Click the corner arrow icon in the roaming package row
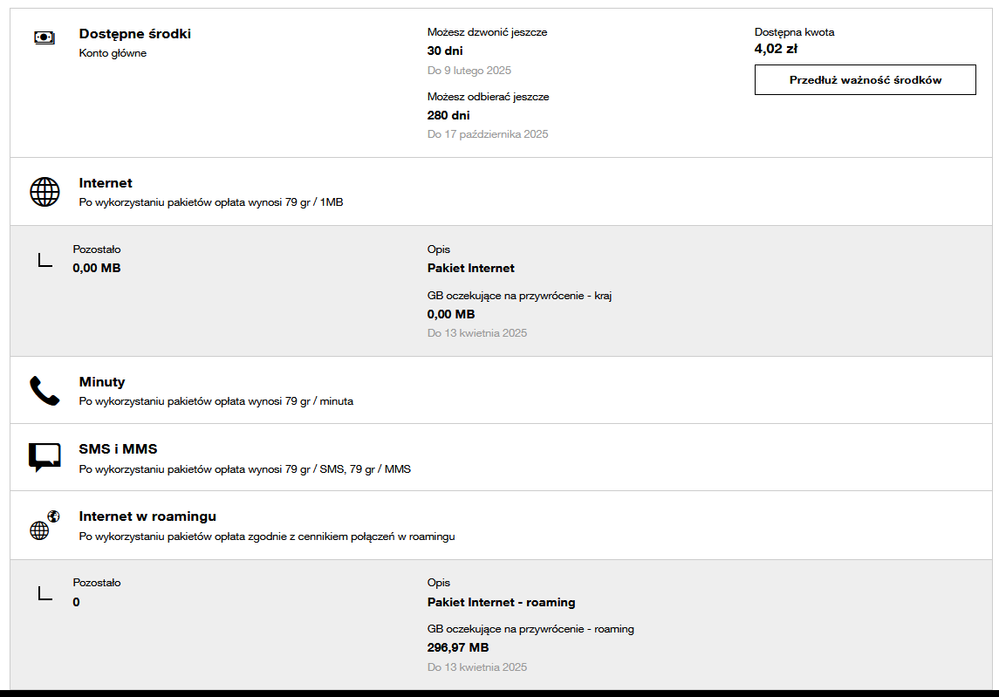The width and height of the screenshot is (999, 697). tap(45, 593)
